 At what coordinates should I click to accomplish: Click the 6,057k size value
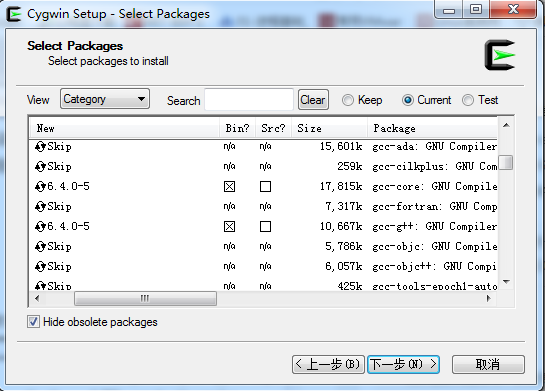click(x=344, y=267)
